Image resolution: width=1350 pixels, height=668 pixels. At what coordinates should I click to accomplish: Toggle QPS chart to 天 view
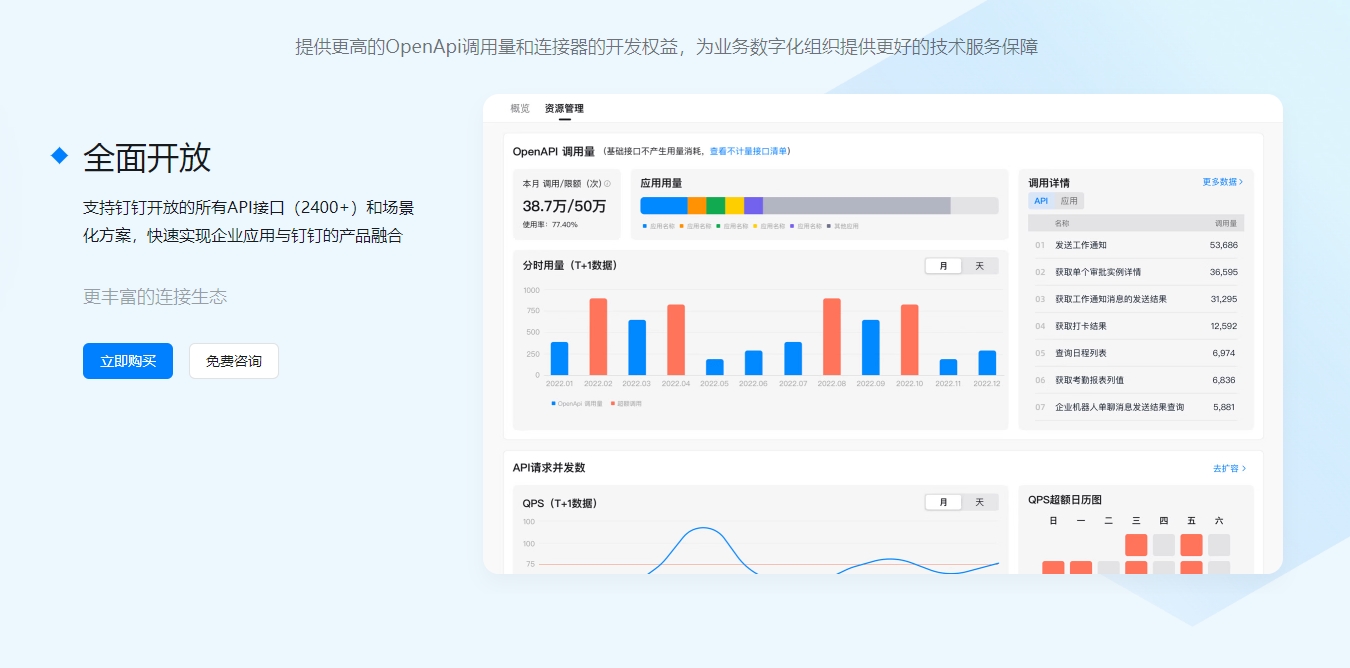pyautogui.click(x=979, y=502)
